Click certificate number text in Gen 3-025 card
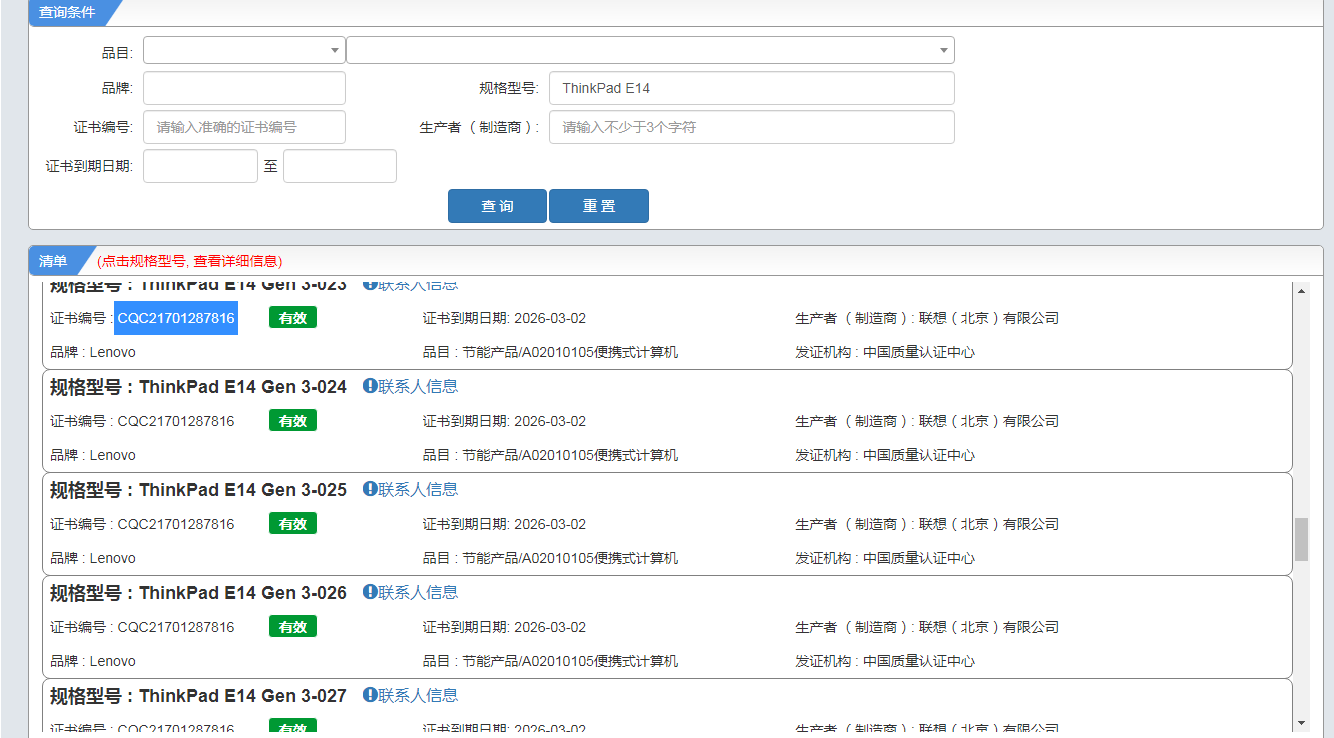 click(x=176, y=524)
